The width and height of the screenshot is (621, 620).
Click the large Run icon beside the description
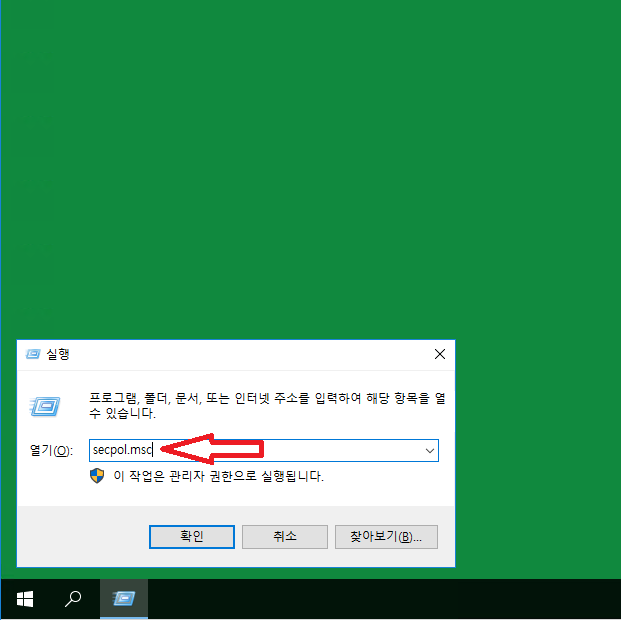tap(45, 406)
